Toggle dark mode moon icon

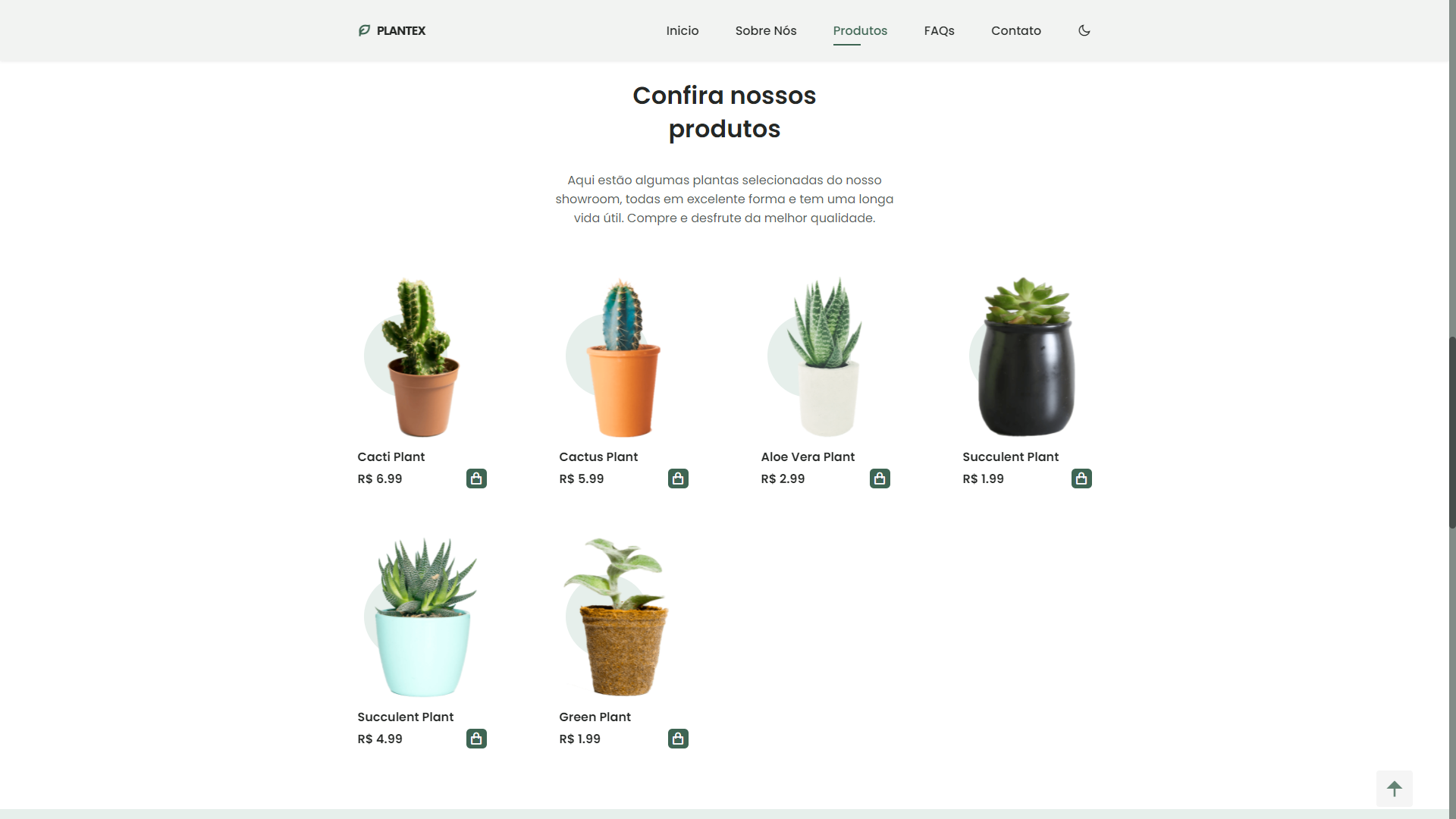pyautogui.click(x=1084, y=30)
